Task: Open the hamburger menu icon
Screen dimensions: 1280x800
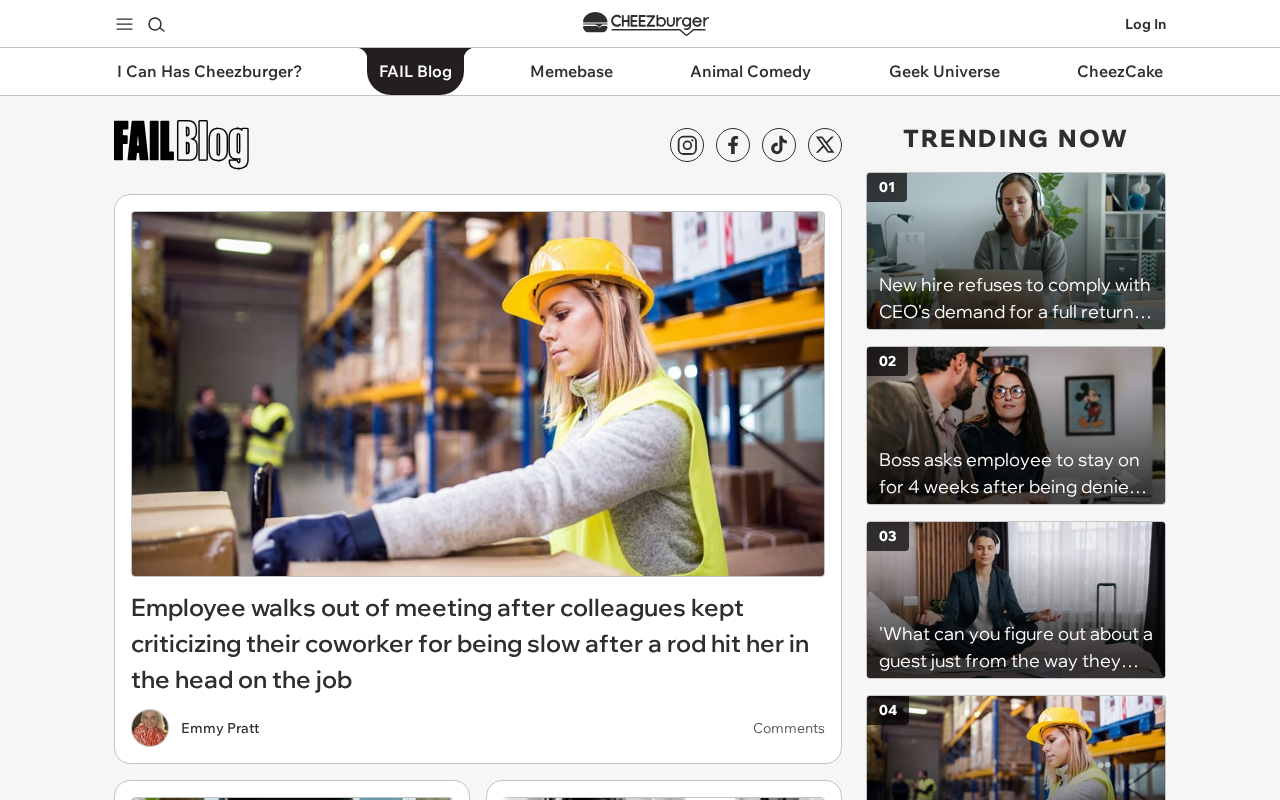Action: coord(124,24)
